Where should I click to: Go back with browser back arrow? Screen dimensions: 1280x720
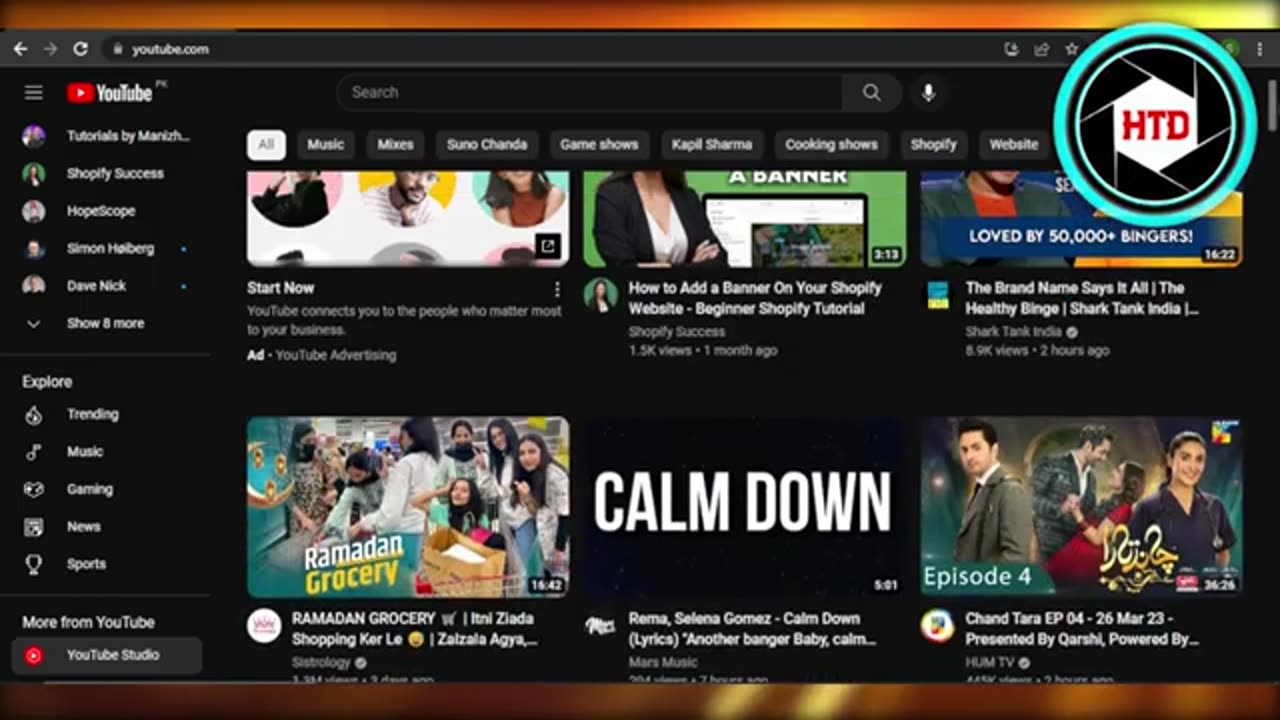[x=20, y=48]
